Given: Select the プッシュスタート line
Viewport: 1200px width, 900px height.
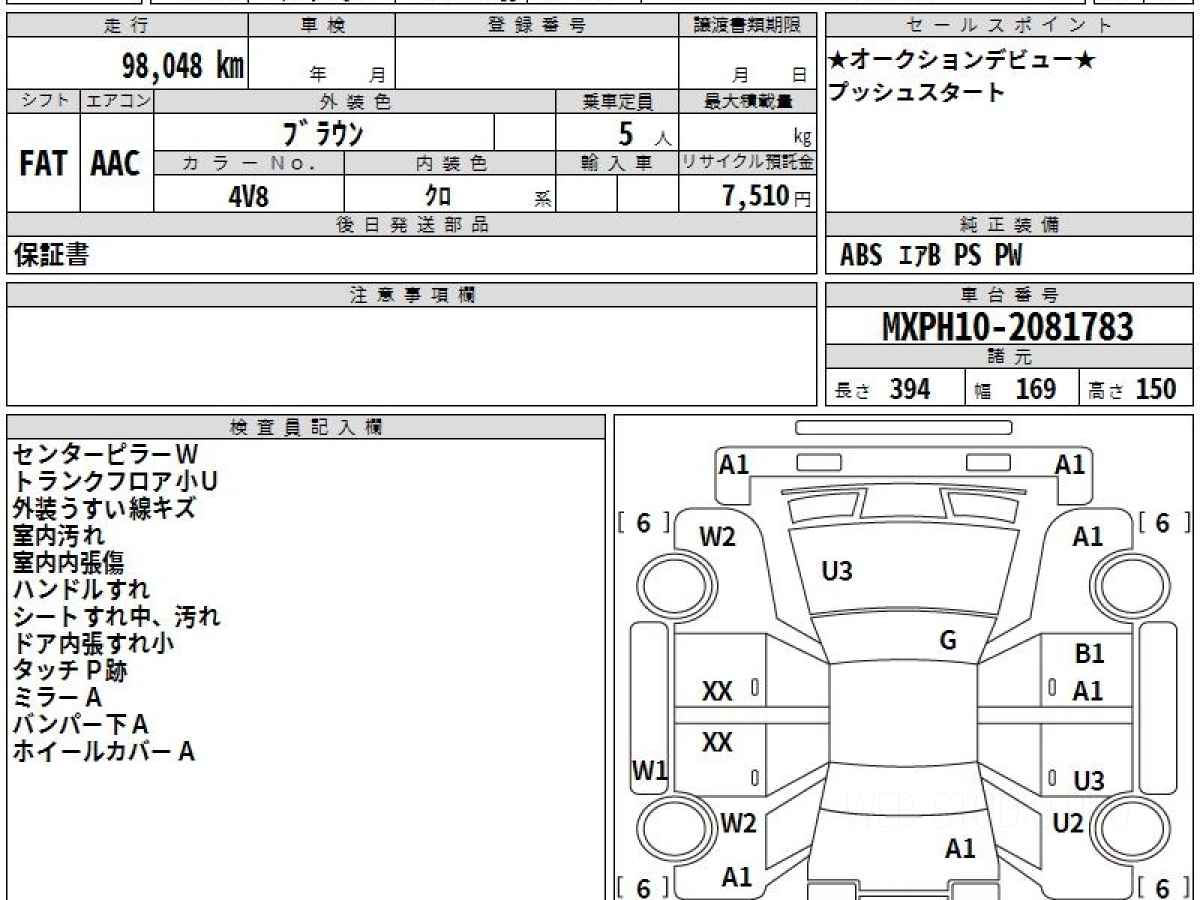Looking at the screenshot, I should point(917,92).
